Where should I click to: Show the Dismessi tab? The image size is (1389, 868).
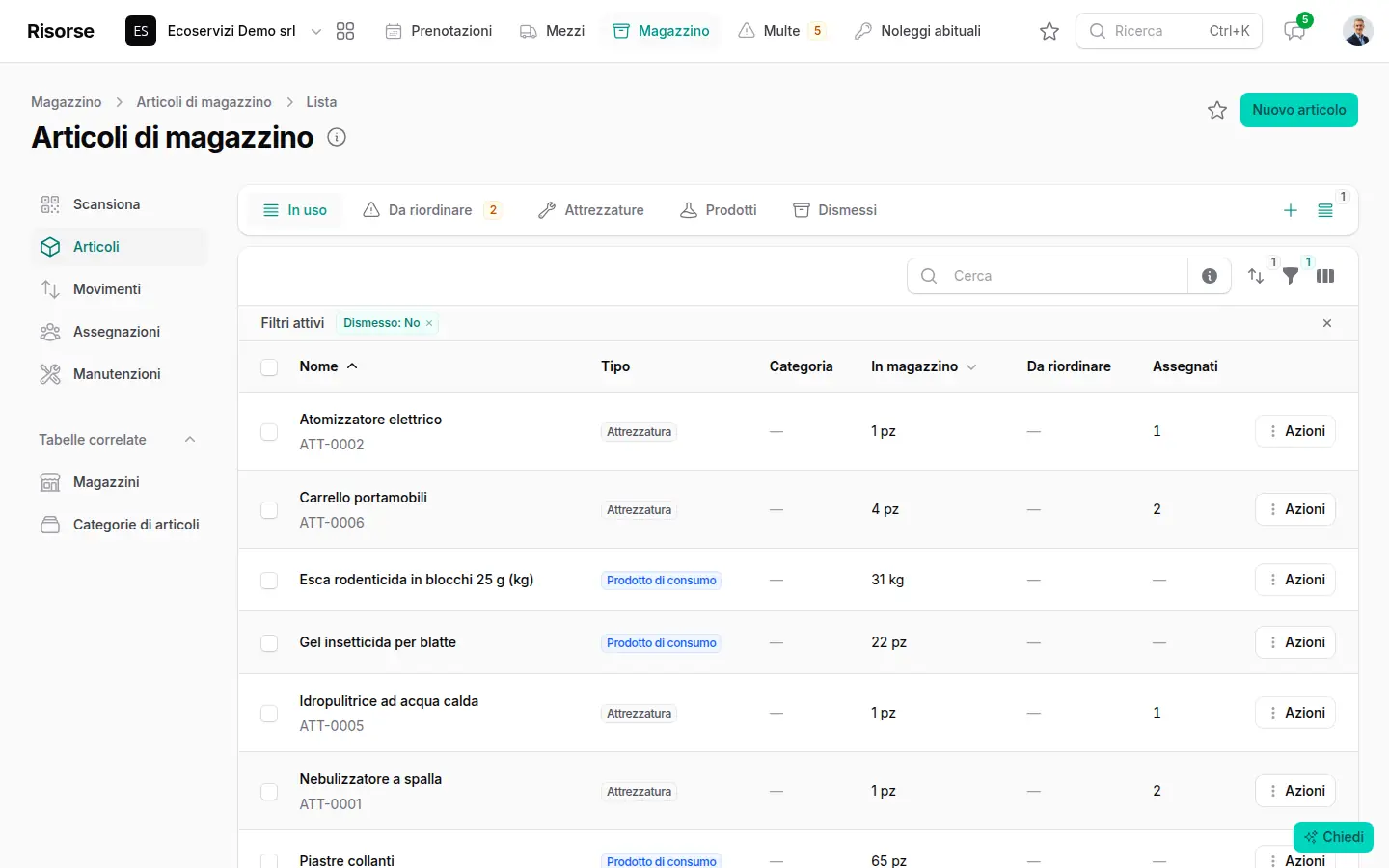pos(835,210)
